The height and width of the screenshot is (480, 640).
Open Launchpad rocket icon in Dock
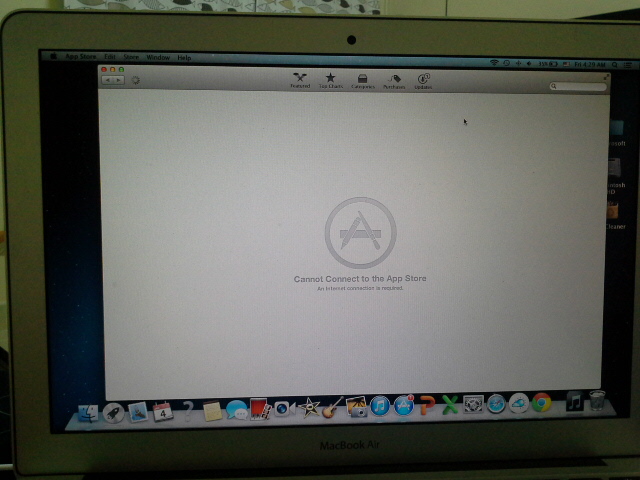(113, 413)
